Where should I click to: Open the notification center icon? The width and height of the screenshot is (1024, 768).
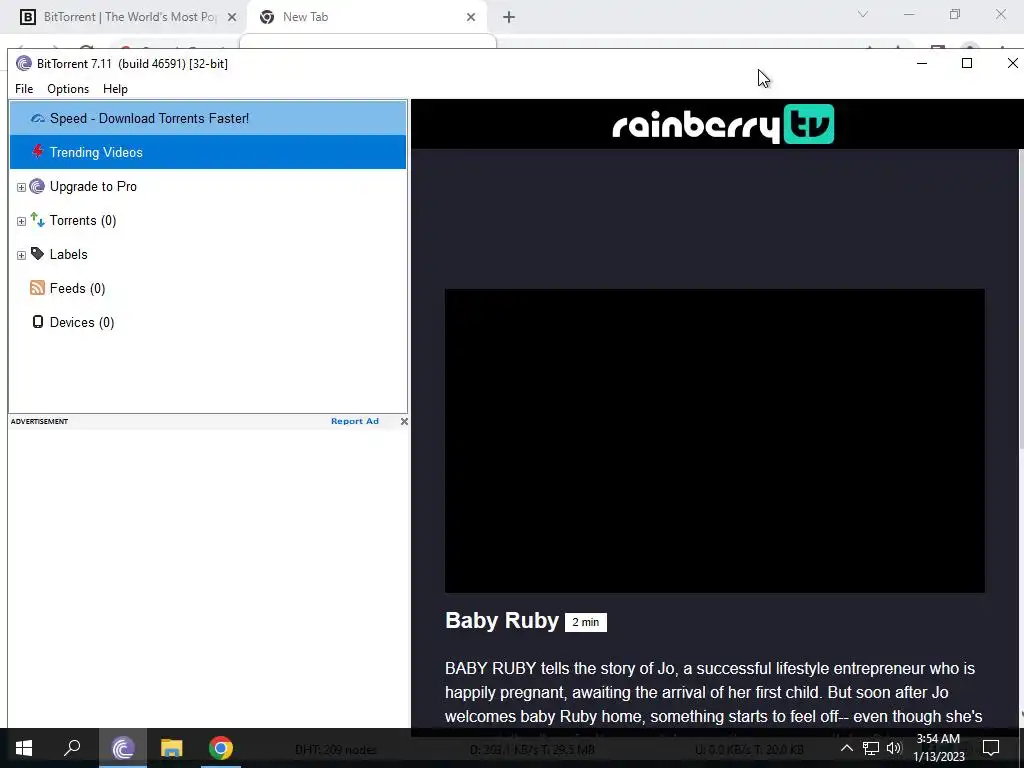pyautogui.click(x=991, y=748)
